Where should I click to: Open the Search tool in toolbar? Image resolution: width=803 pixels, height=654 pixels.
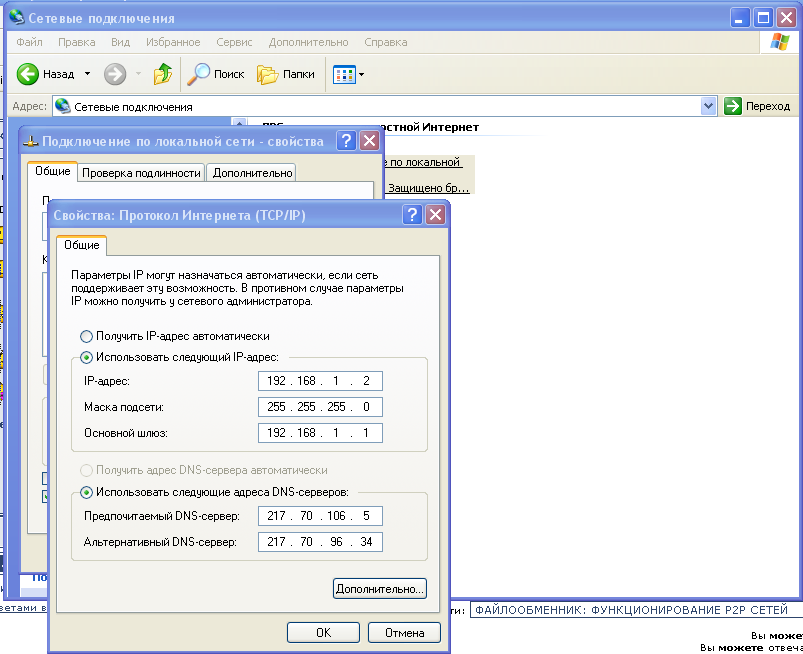[x=217, y=74]
